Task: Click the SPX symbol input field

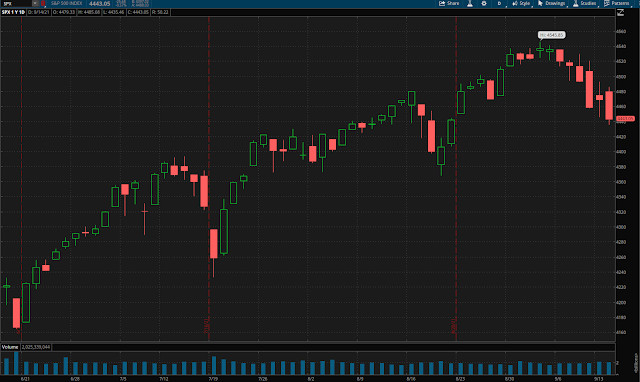Action: (16, 3)
